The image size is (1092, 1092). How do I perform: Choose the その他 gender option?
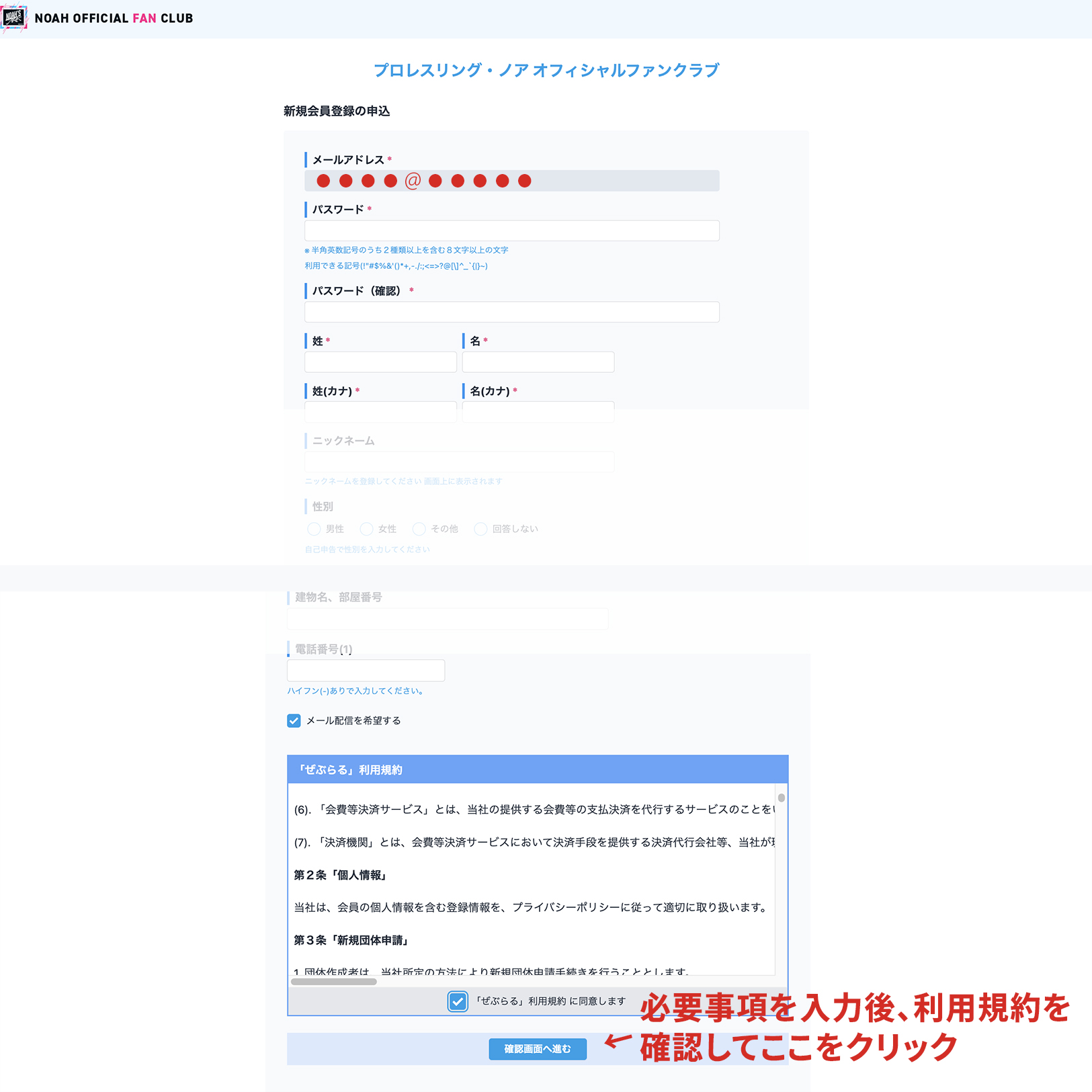419,529
